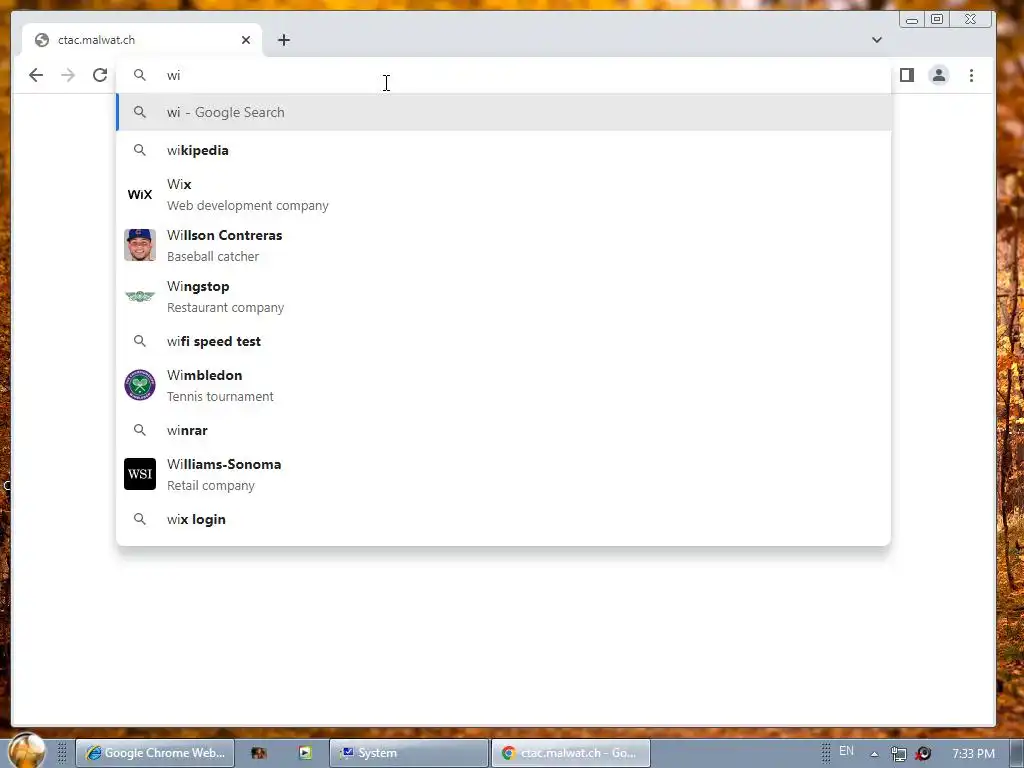Click the red-circled tray icon beside clock

[923, 754]
